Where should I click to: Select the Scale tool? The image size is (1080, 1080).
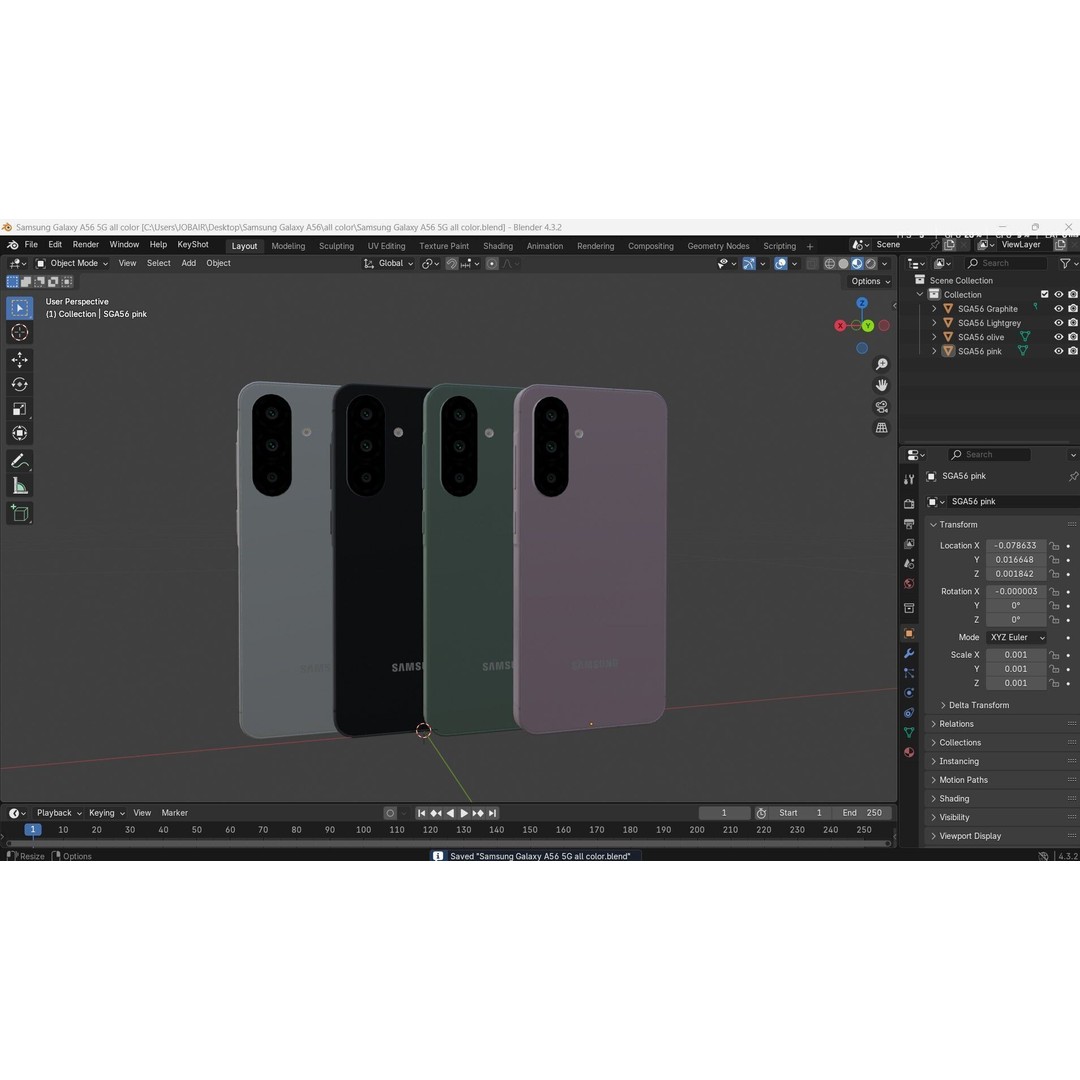click(19, 409)
